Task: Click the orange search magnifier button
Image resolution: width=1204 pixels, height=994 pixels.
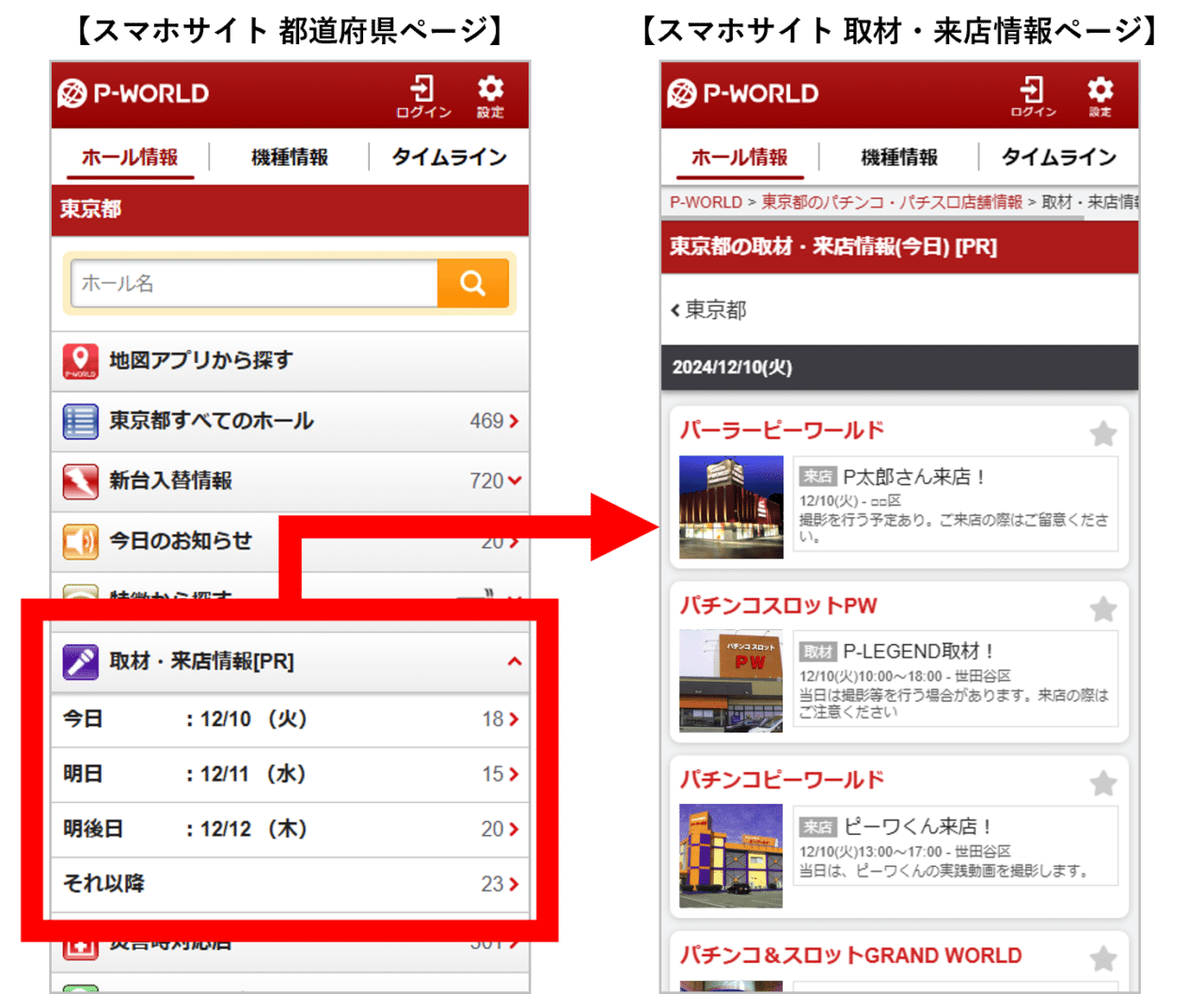Action: point(473,283)
